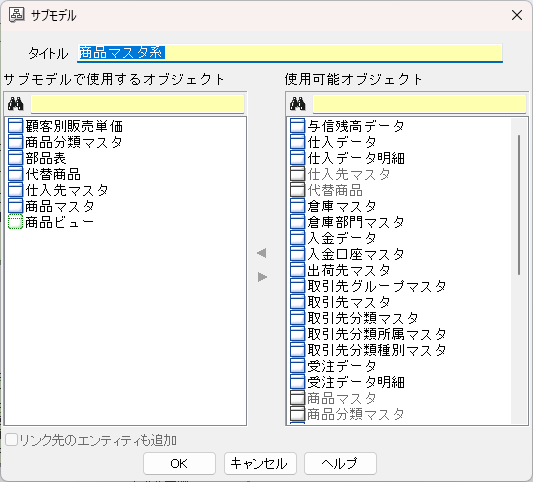Select 仕入データ明細 in the available list
This screenshot has height=482, width=533.
tap(356, 158)
